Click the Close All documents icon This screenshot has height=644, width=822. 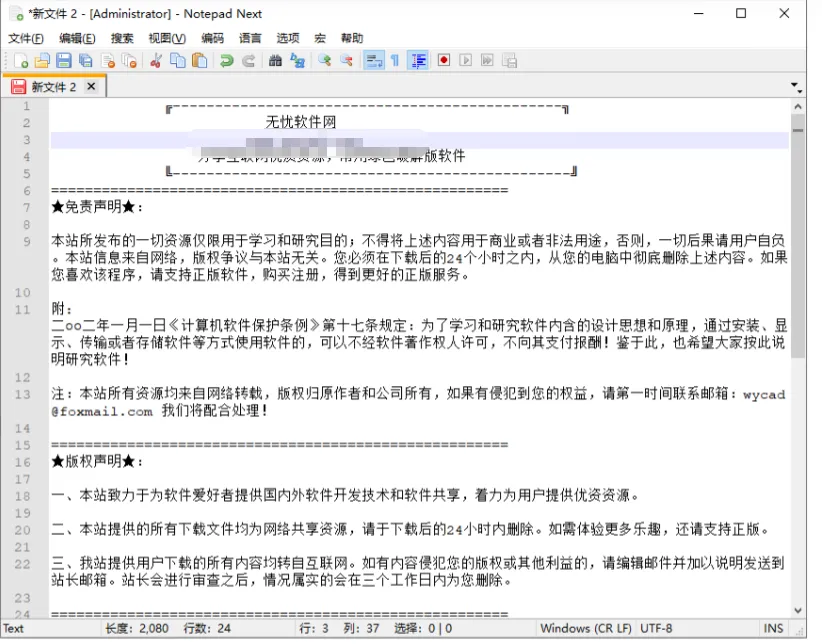[129, 61]
